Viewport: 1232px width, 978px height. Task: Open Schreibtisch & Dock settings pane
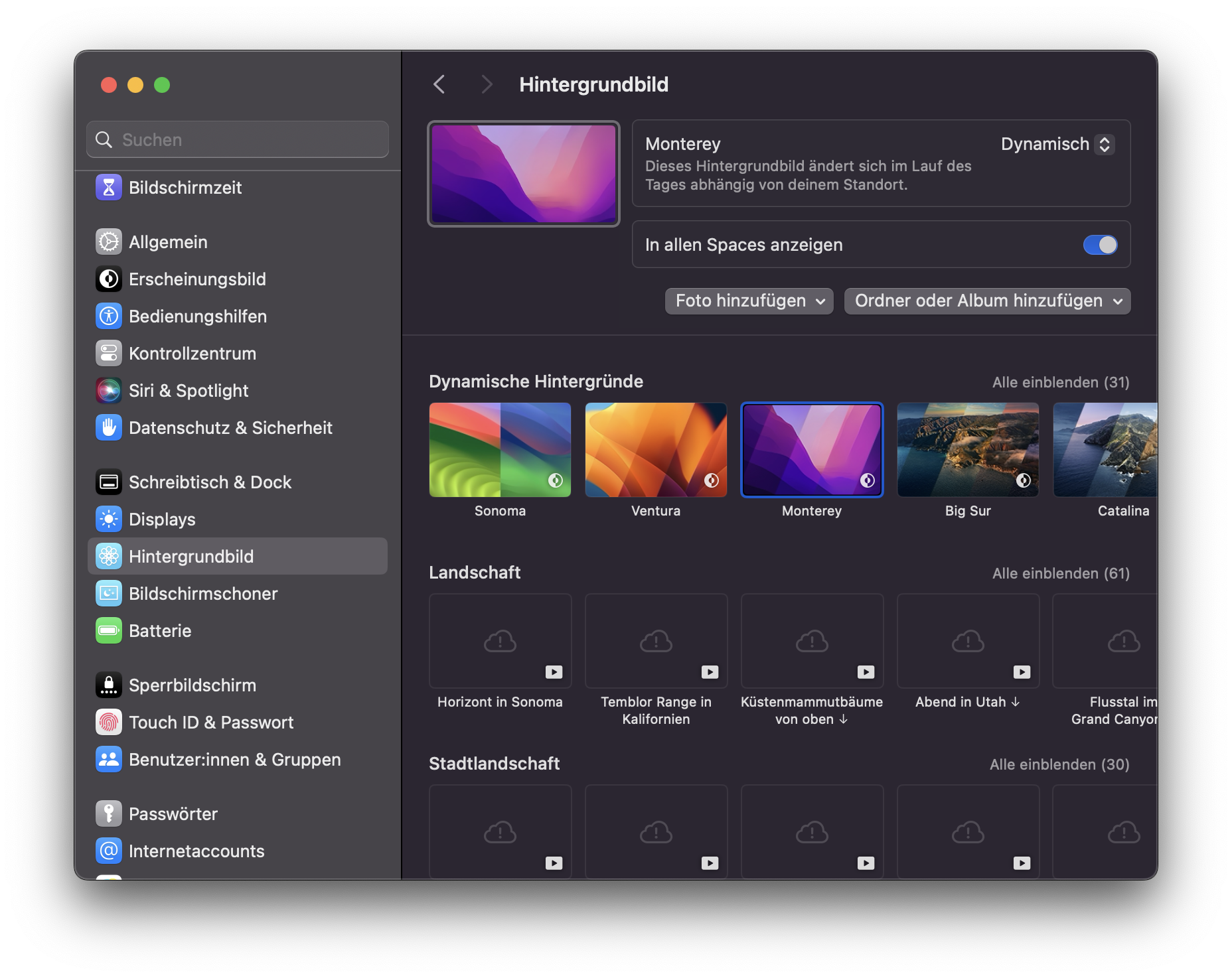pyautogui.click(x=210, y=482)
